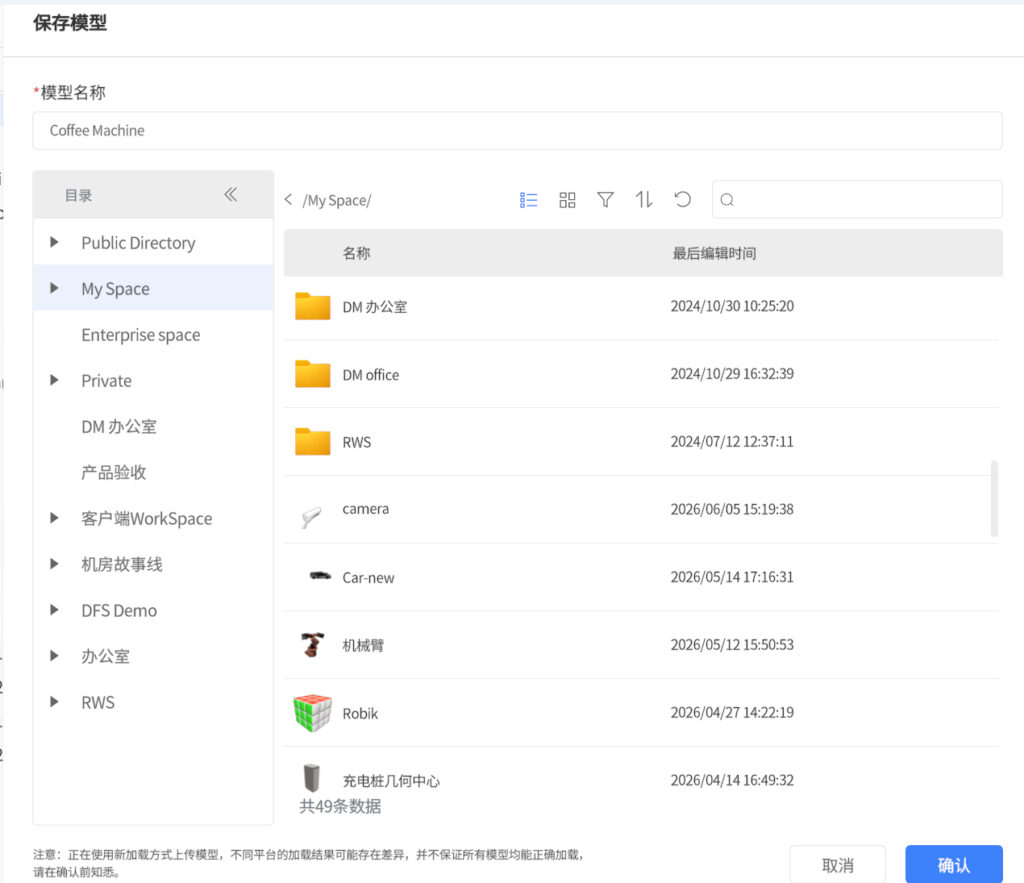Screen dimensions: 1024x883
Task: Expand the Private tree node
Action: click(x=54, y=380)
